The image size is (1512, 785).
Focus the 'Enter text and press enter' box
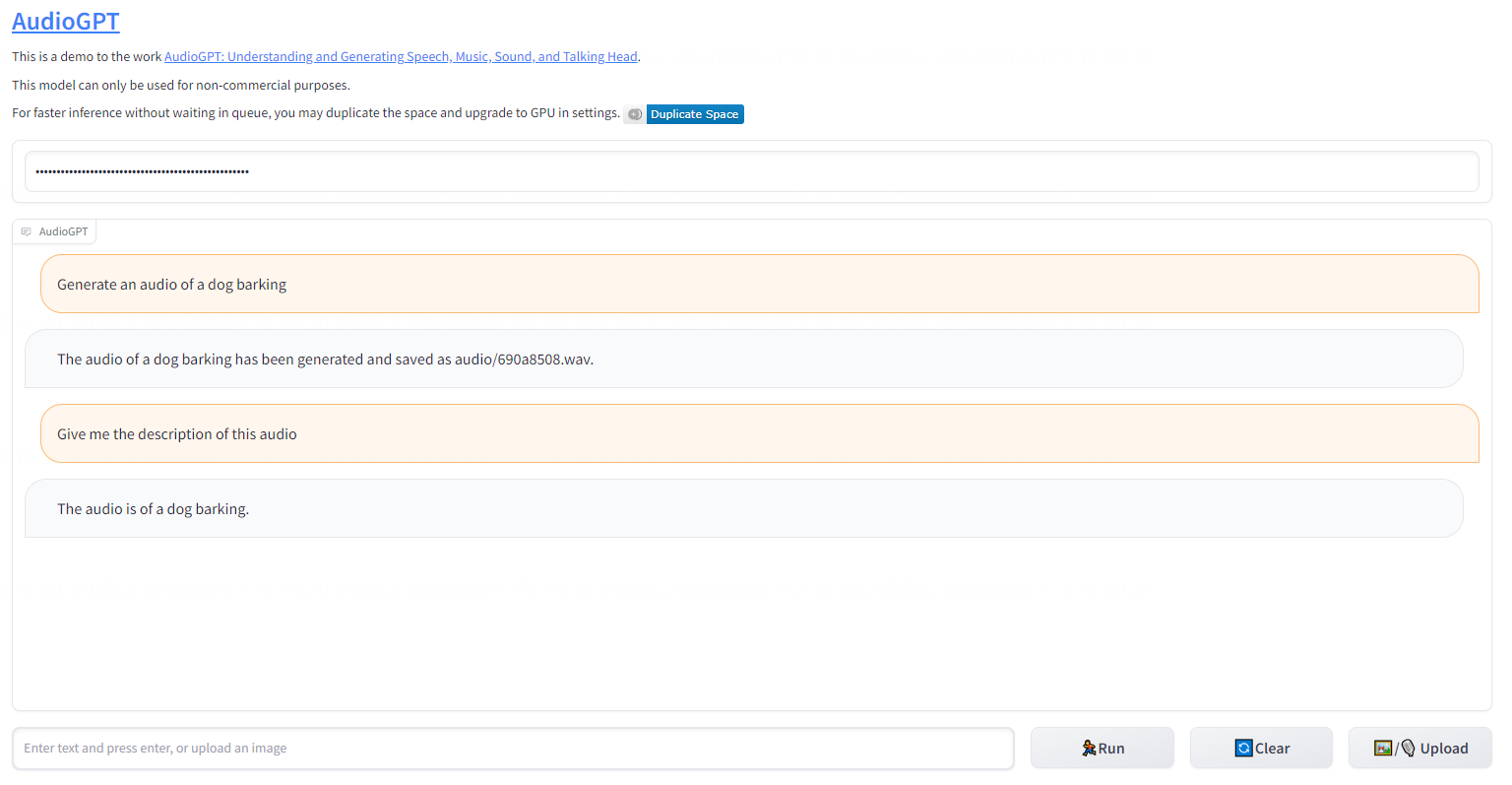tap(513, 749)
